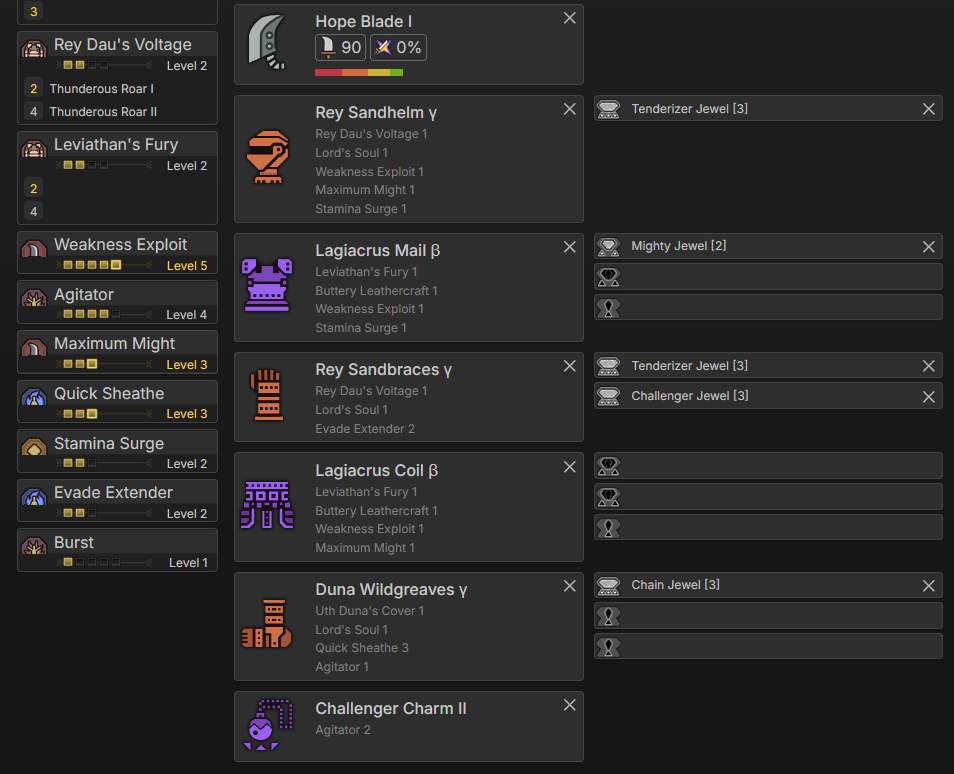Open second empty slot on Duna Wildgreaves
This screenshot has width=954, height=774.
point(768,616)
